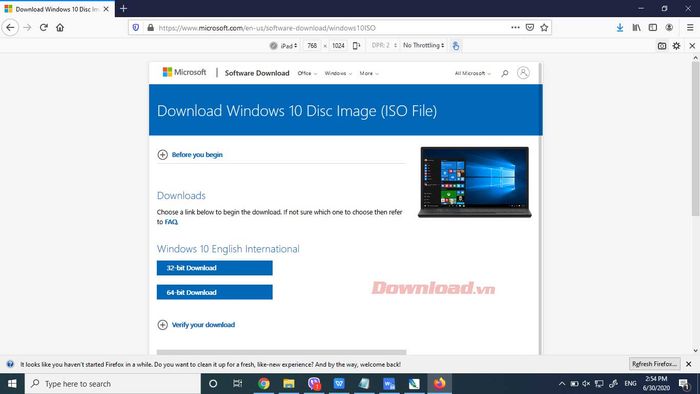Toggle the sidebar view
The height and width of the screenshot is (394, 700).
[653, 28]
